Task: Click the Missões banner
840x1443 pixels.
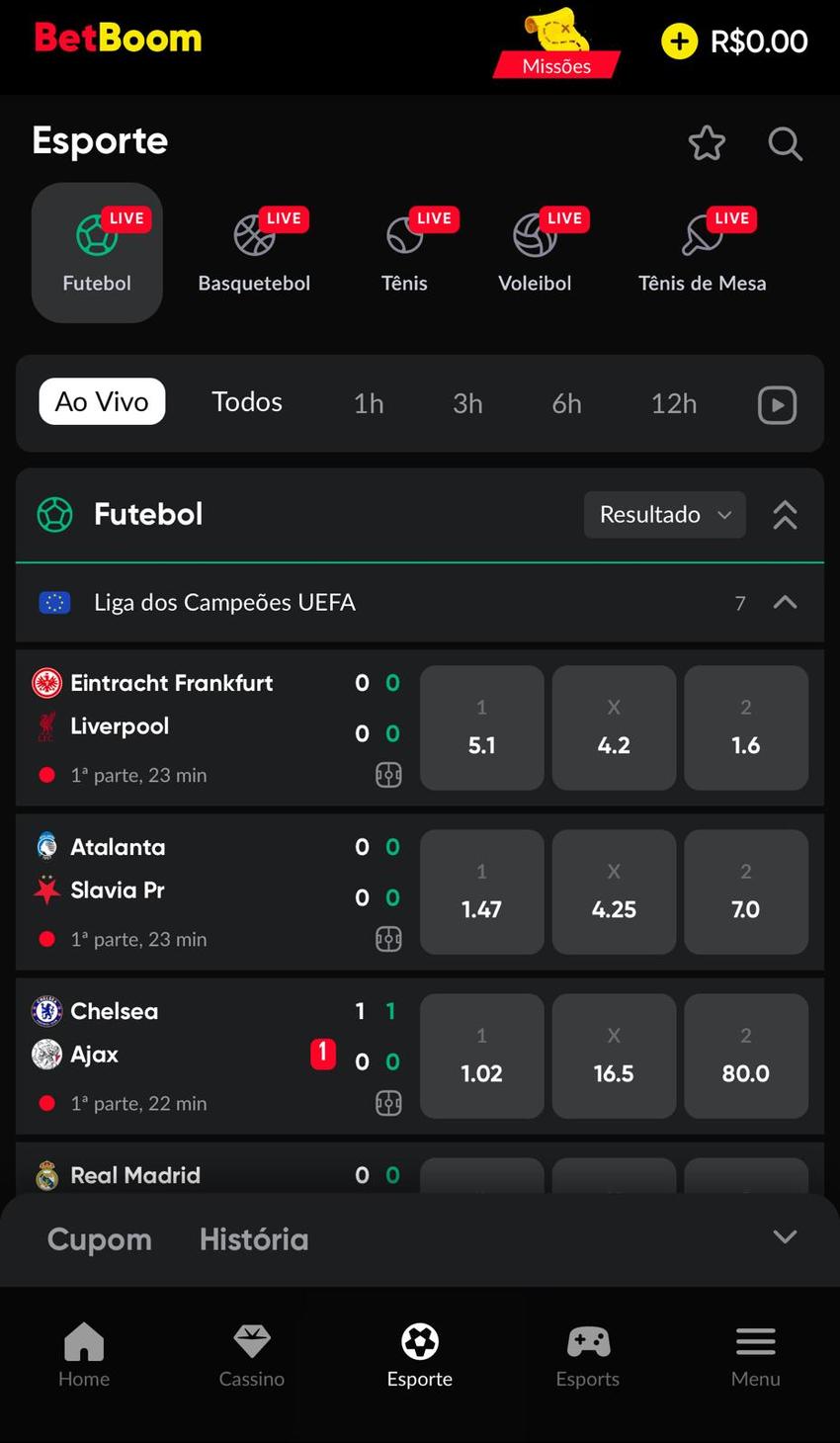Action: click(556, 46)
